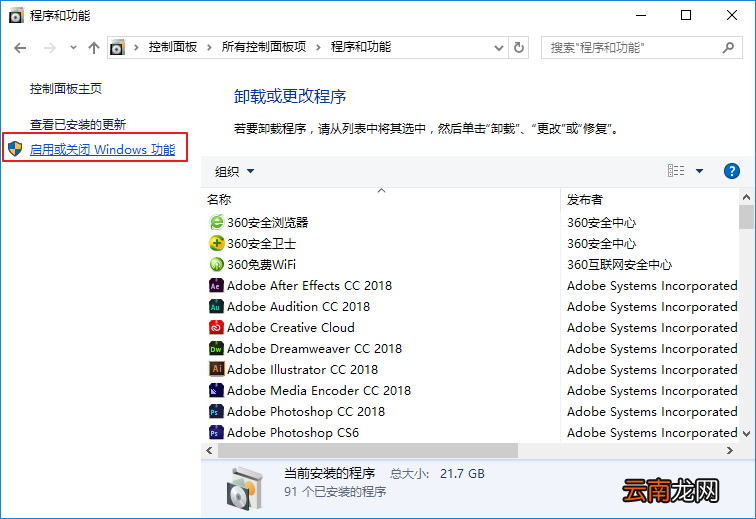
Task: Select Adobe Dreamweaver CC 2018 entry
Action: [314, 348]
